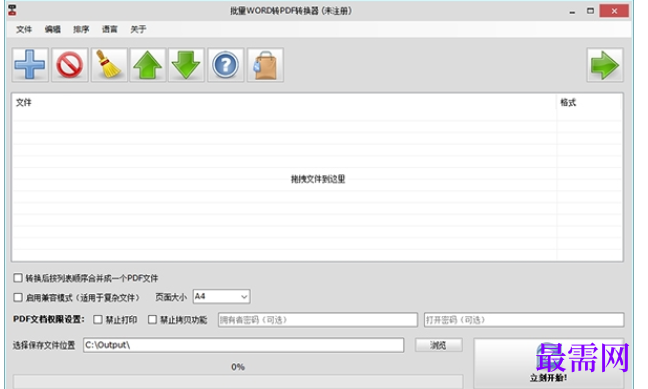
Task: Minimize the converter window
Action: coord(572,11)
